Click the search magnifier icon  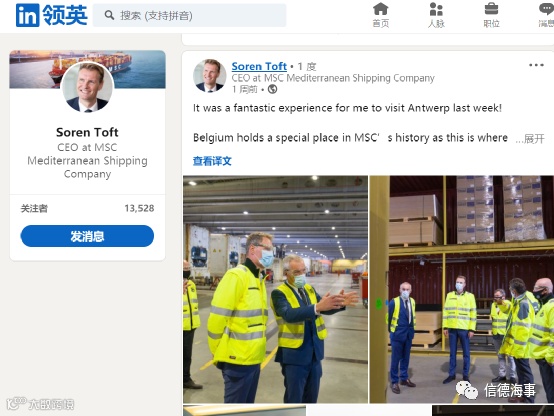pyautogui.click(x=110, y=15)
